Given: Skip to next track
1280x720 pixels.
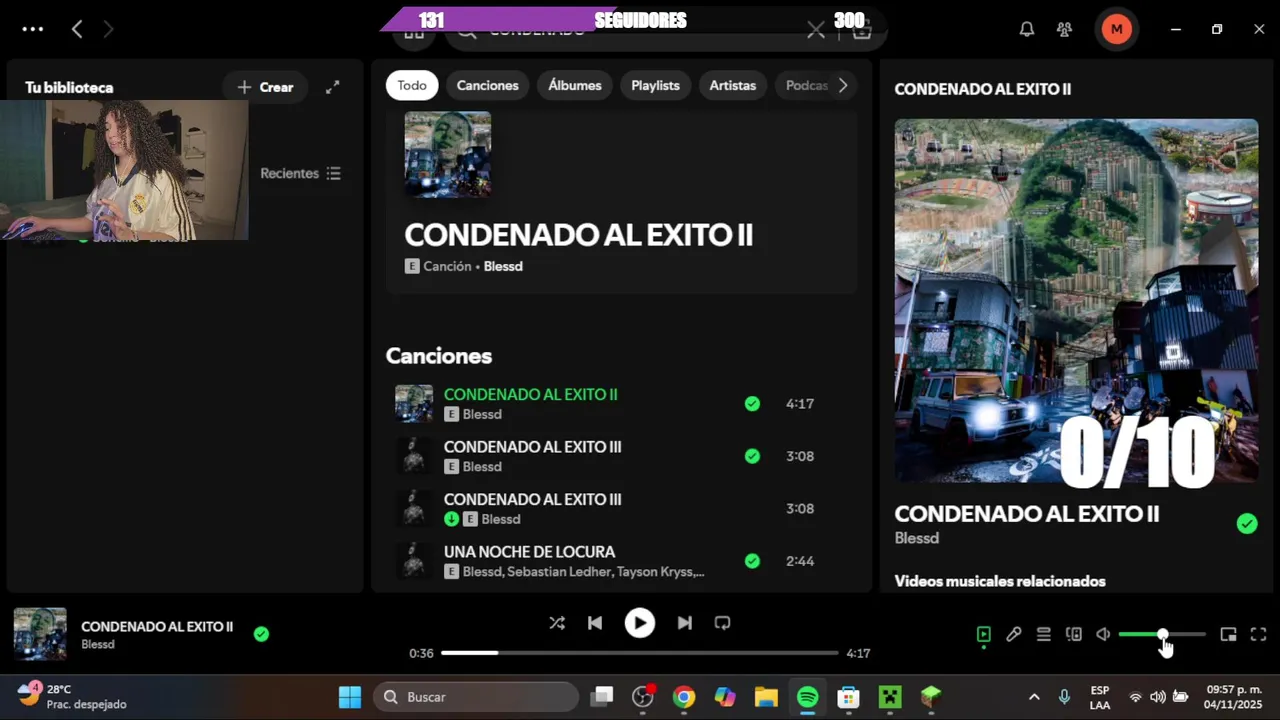Looking at the screenshot, I should [684, 623].
